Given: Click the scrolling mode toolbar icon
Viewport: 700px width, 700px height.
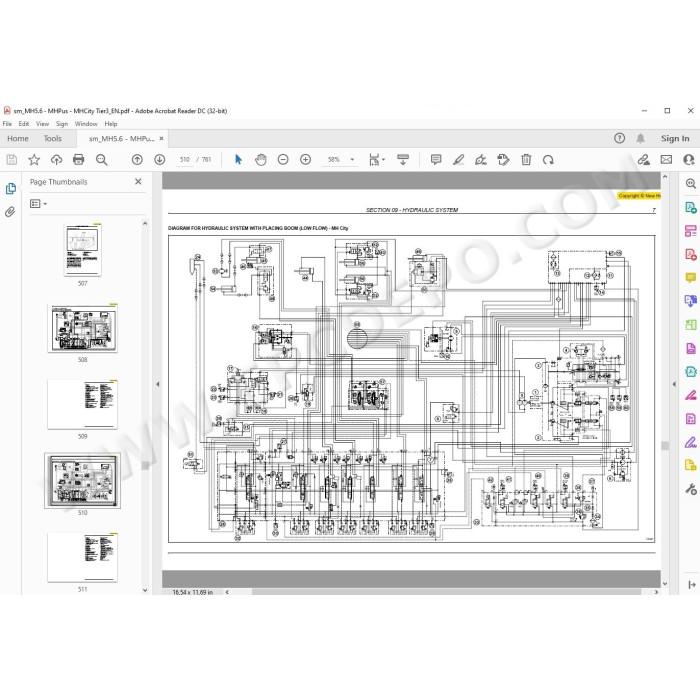Looking at the screenshot, I should tap(403, 160).
